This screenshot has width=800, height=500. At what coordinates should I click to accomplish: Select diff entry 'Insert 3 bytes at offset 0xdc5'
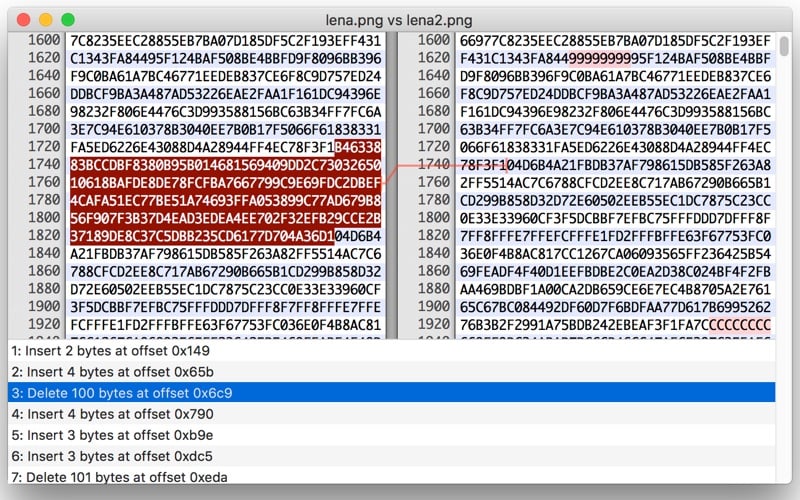pyautogui.click(x=391, y=456)
